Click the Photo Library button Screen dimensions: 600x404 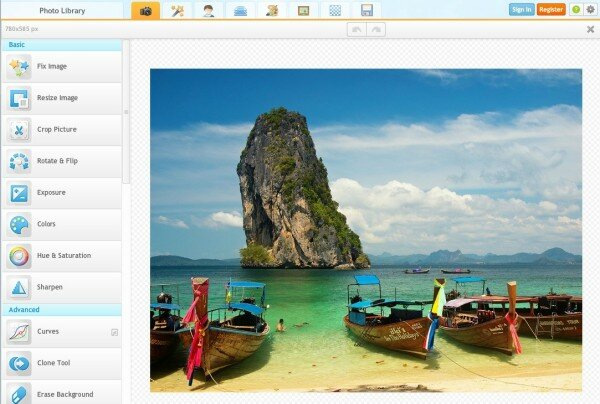click(x=62, y=10)
